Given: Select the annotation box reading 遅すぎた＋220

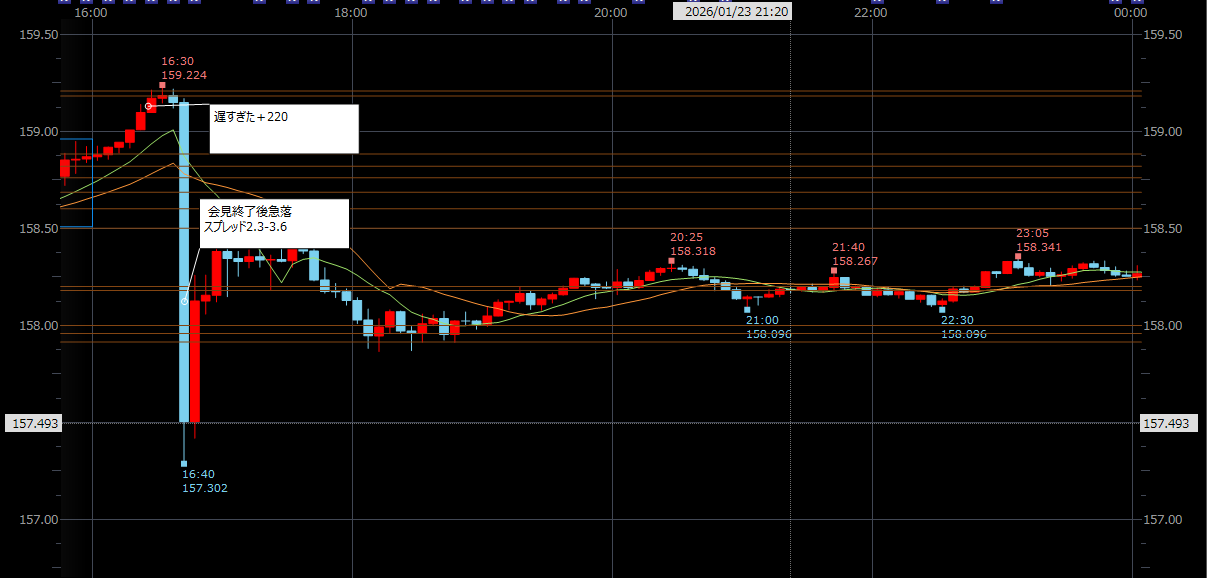Looking at the screenshot, I should 284,129.
